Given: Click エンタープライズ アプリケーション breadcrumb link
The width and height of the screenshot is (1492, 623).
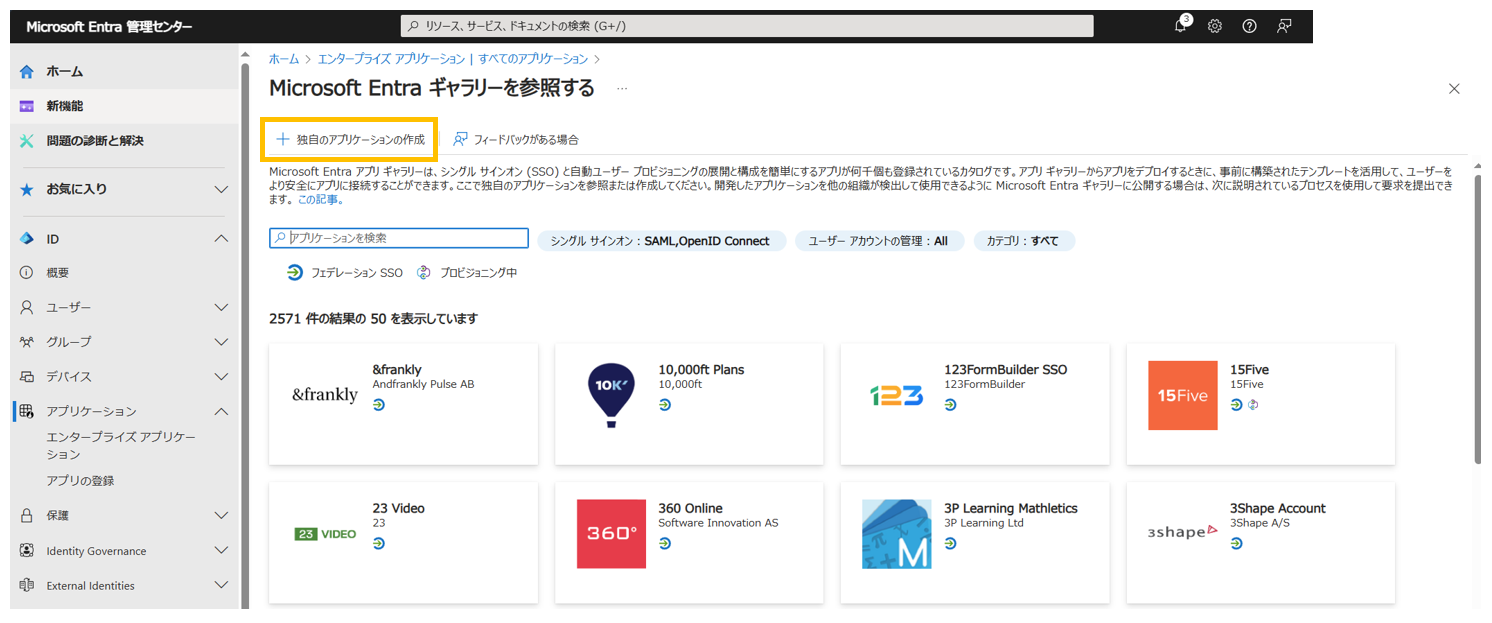Looking at the screenshot, I should (391, 60).
